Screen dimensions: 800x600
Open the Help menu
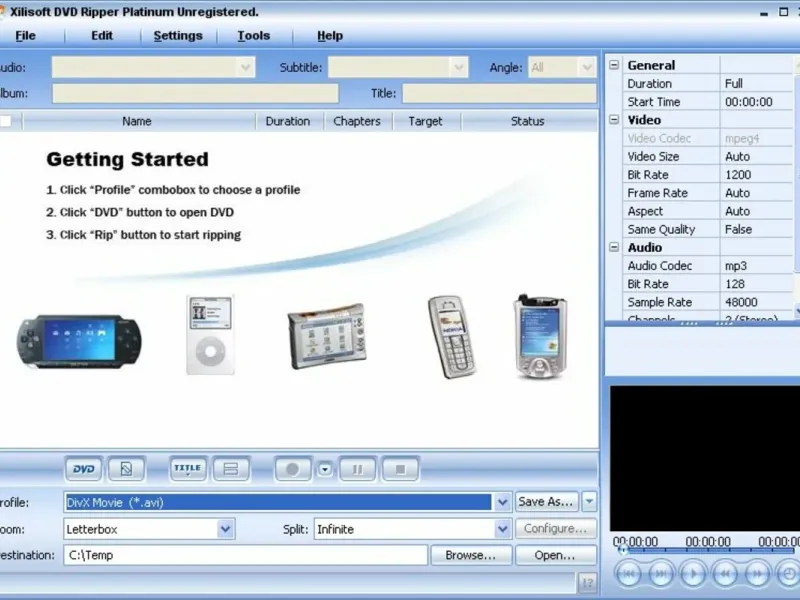click(330, 36)
